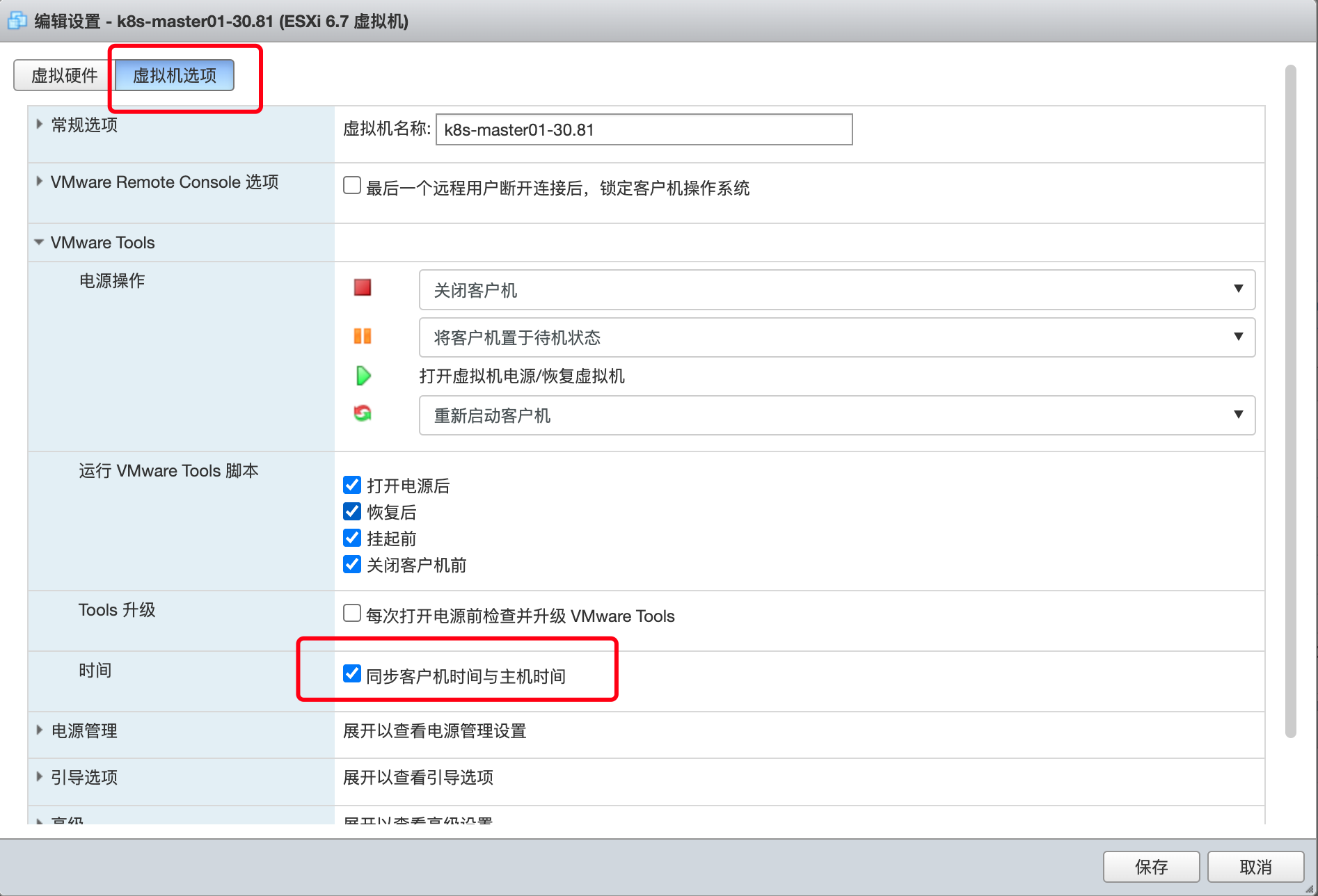Open the 重新启动客户机 dropdown
This screenshot has width=1318, height=896.
pyautogui.click(x=836, y=415)
